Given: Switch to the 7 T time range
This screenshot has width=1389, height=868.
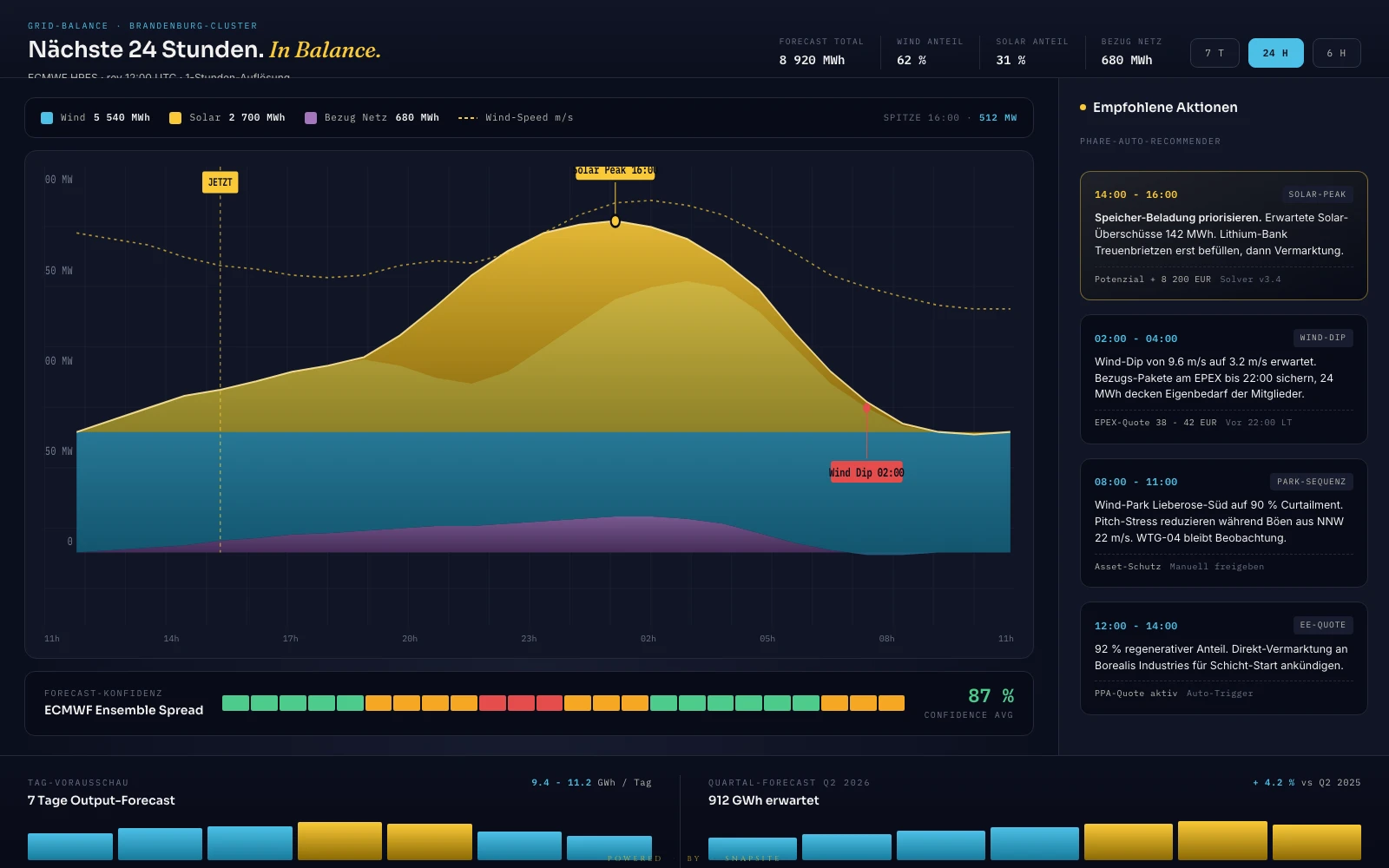Looking at the screenshot, I should coord(1215,53).
